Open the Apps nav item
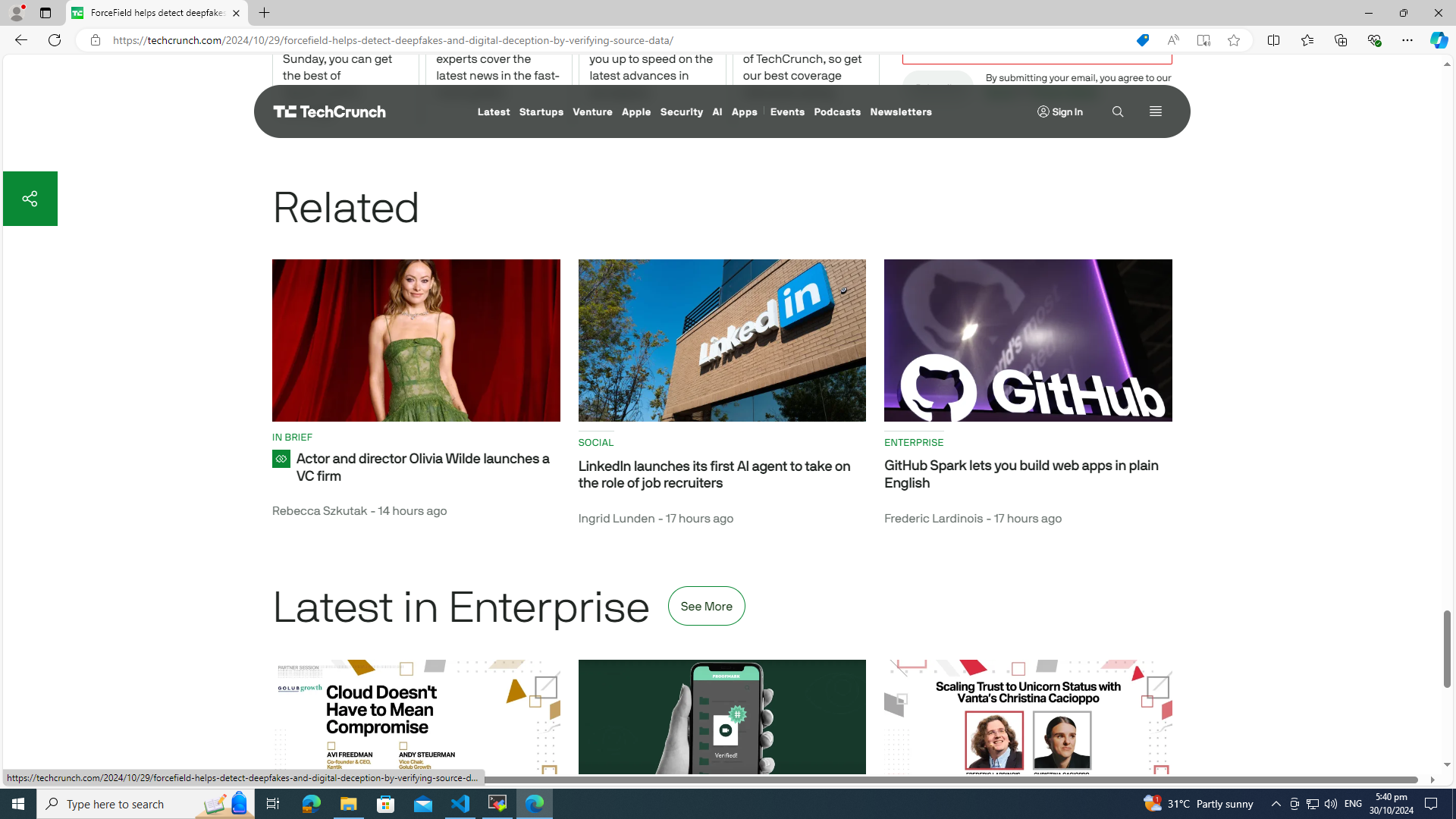The height and width of the screenshot is (819, 1456). click(744, 111)
